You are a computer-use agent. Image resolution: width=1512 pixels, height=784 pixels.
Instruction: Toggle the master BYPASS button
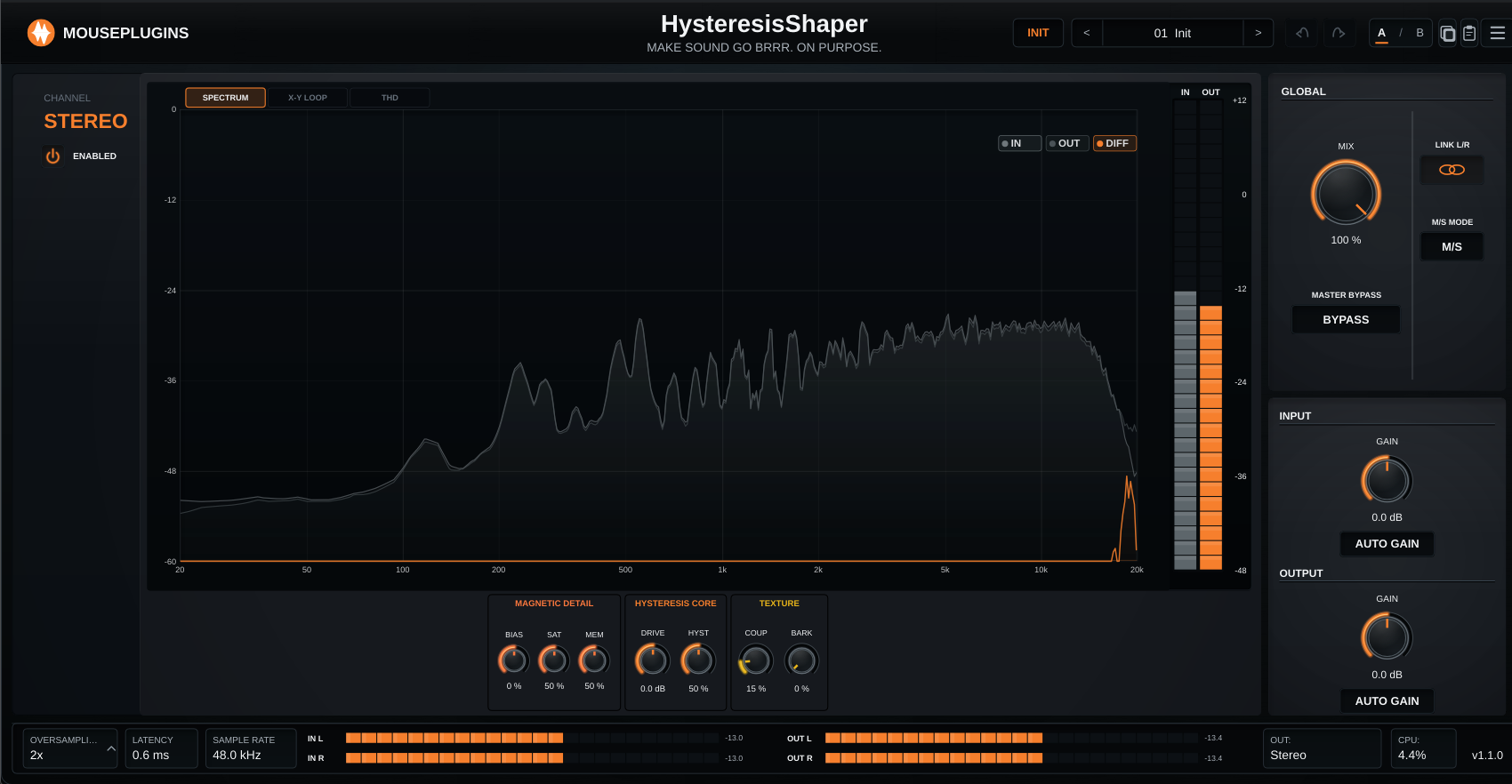tap(1346, 320)
